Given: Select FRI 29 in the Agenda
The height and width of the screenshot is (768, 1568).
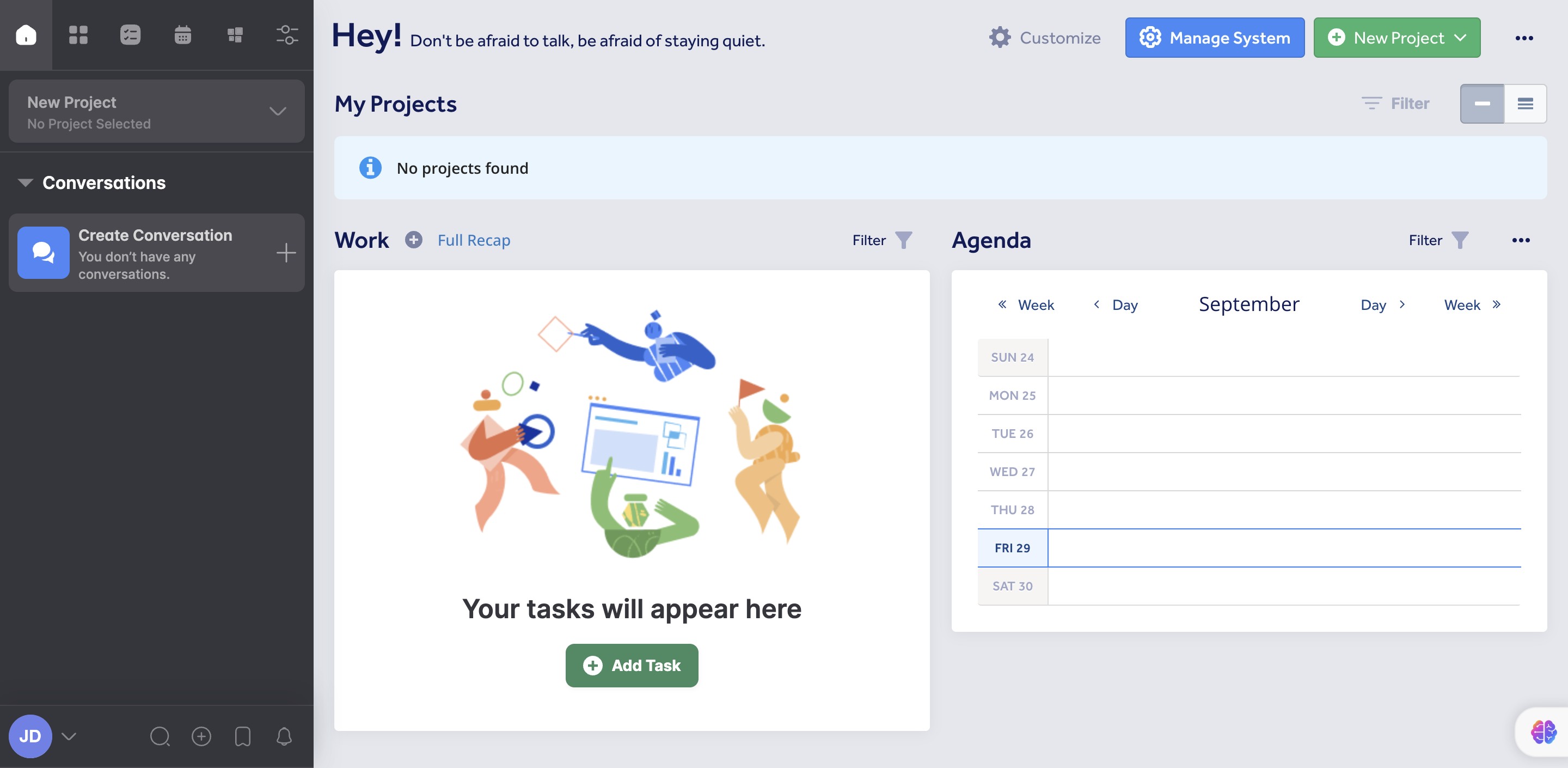Looking at the screenshot, I should (1012, 547).
